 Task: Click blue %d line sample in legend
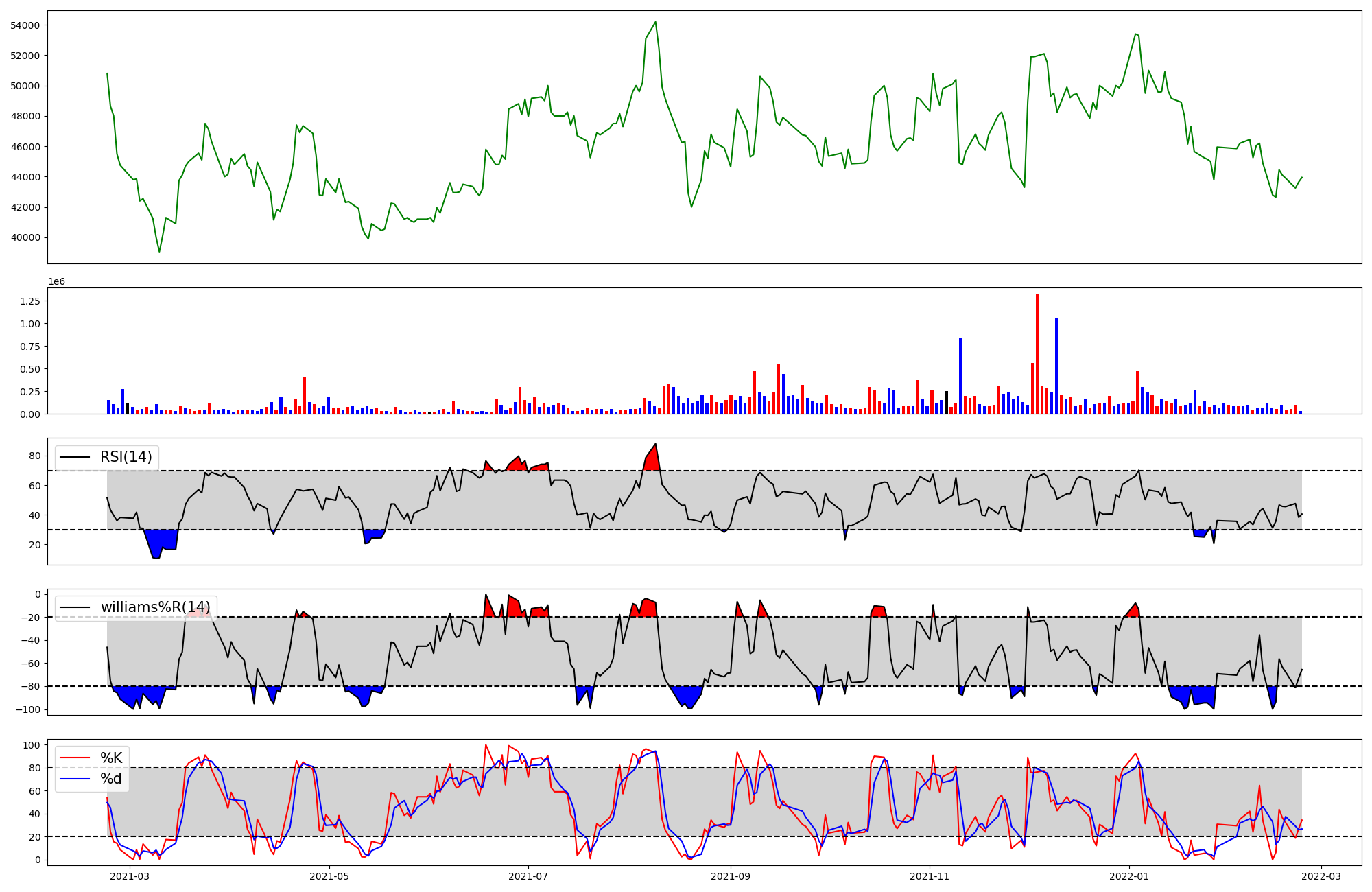tap(75, 779)
